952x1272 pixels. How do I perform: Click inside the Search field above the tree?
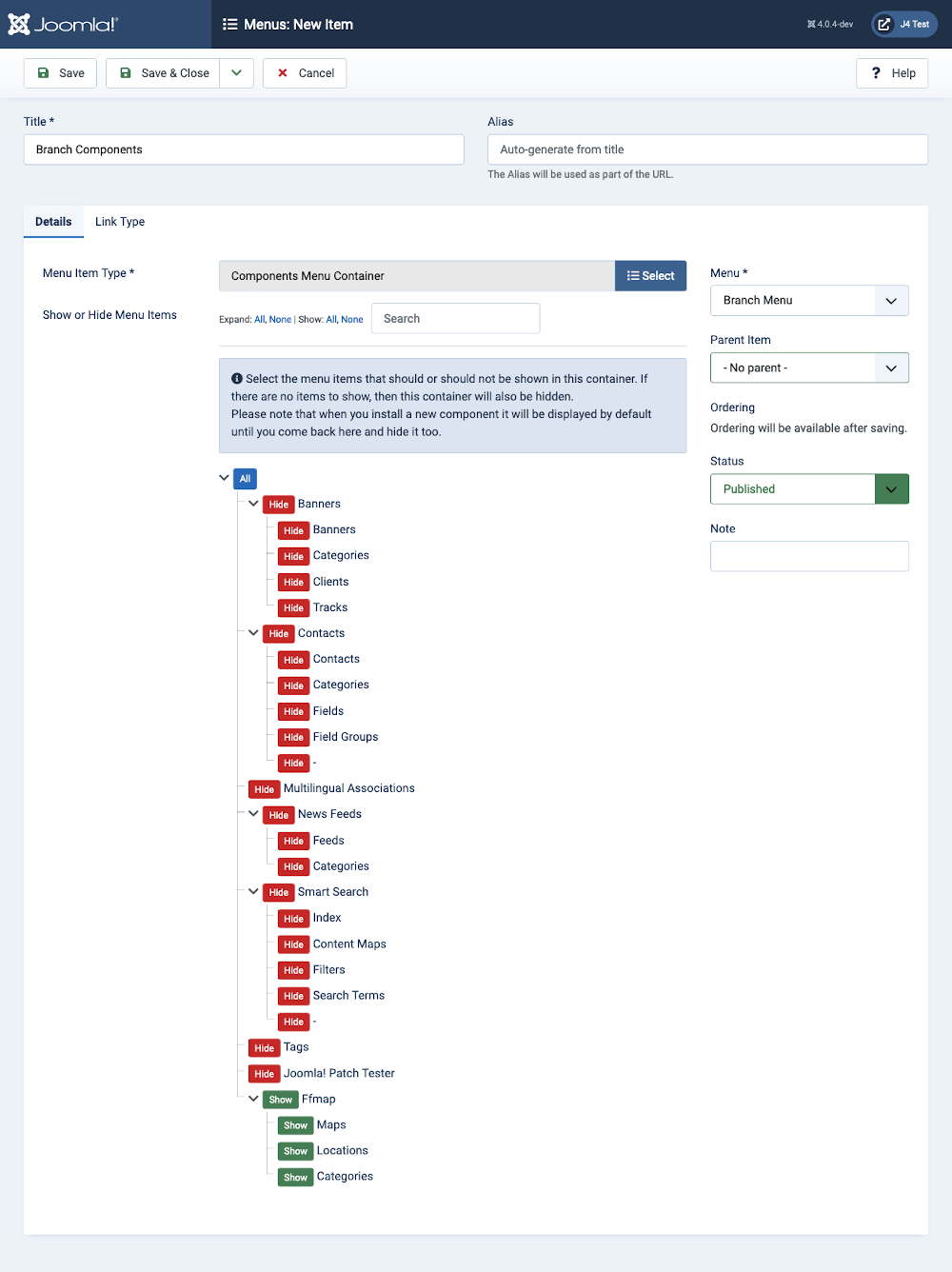455,318
